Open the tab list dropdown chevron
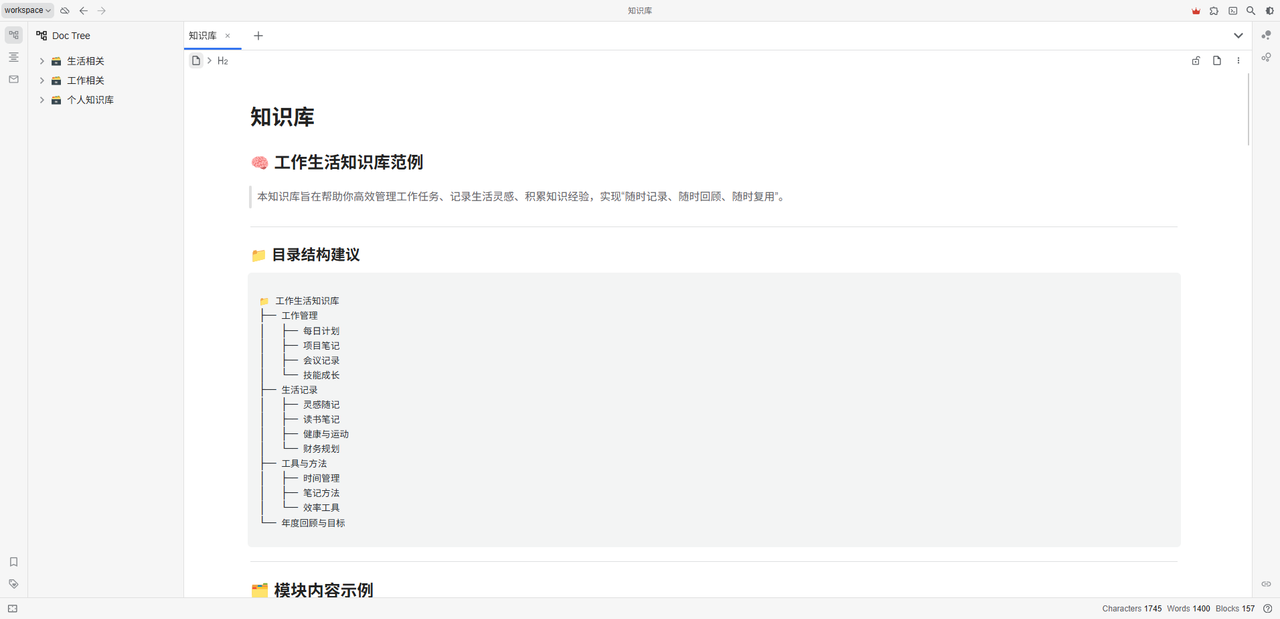 pos(1238,36)
